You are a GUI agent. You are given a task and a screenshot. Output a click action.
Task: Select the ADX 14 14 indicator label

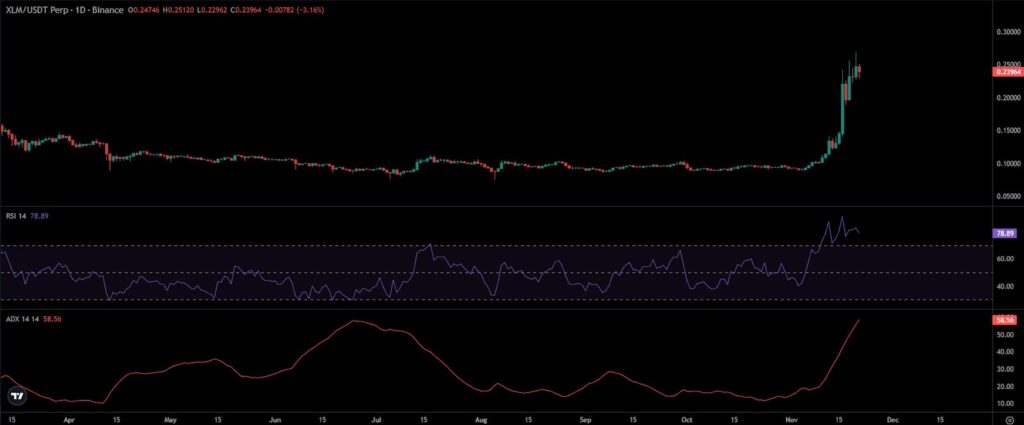pos(21,319)
